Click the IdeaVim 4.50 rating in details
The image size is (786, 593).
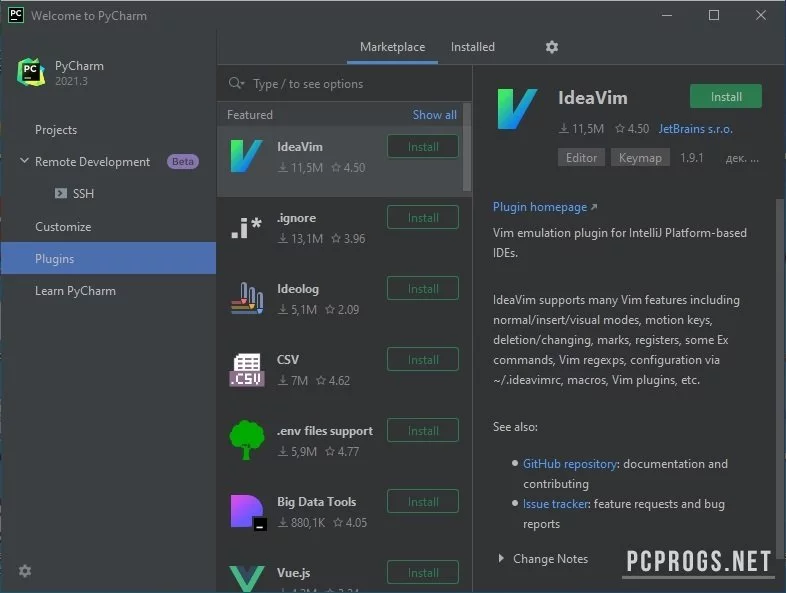(x=632, y=129)
